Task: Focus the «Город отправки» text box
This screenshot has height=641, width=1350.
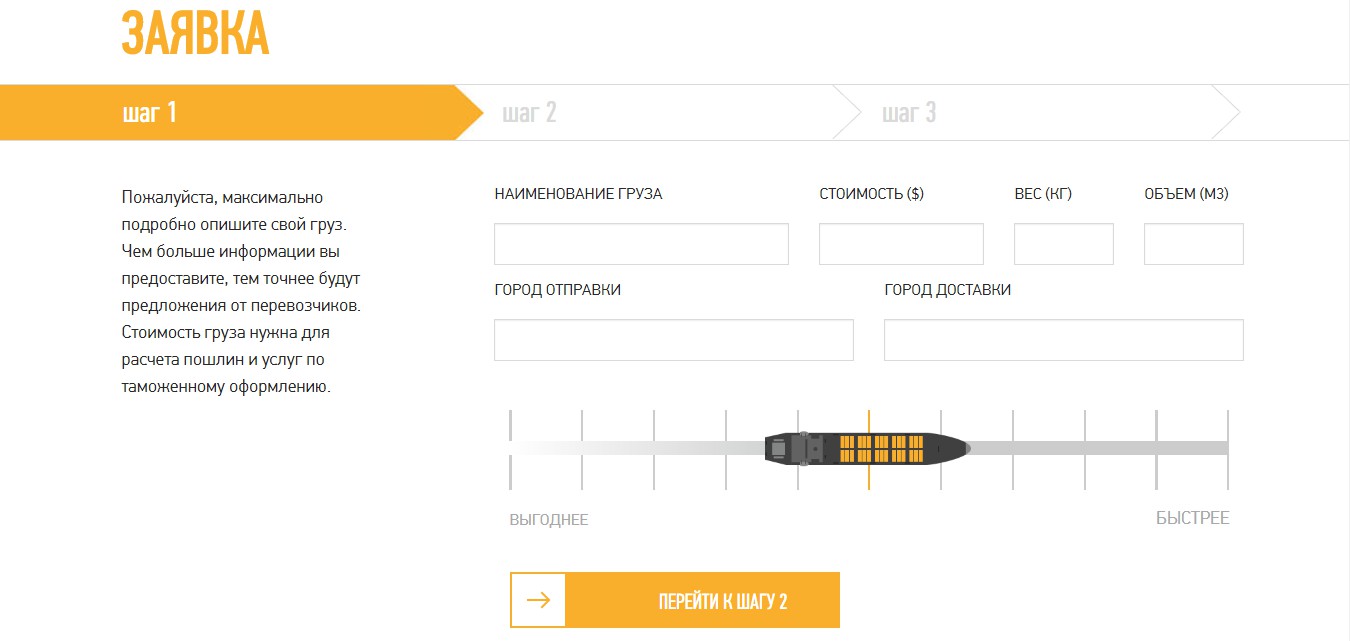Action: 673,340
